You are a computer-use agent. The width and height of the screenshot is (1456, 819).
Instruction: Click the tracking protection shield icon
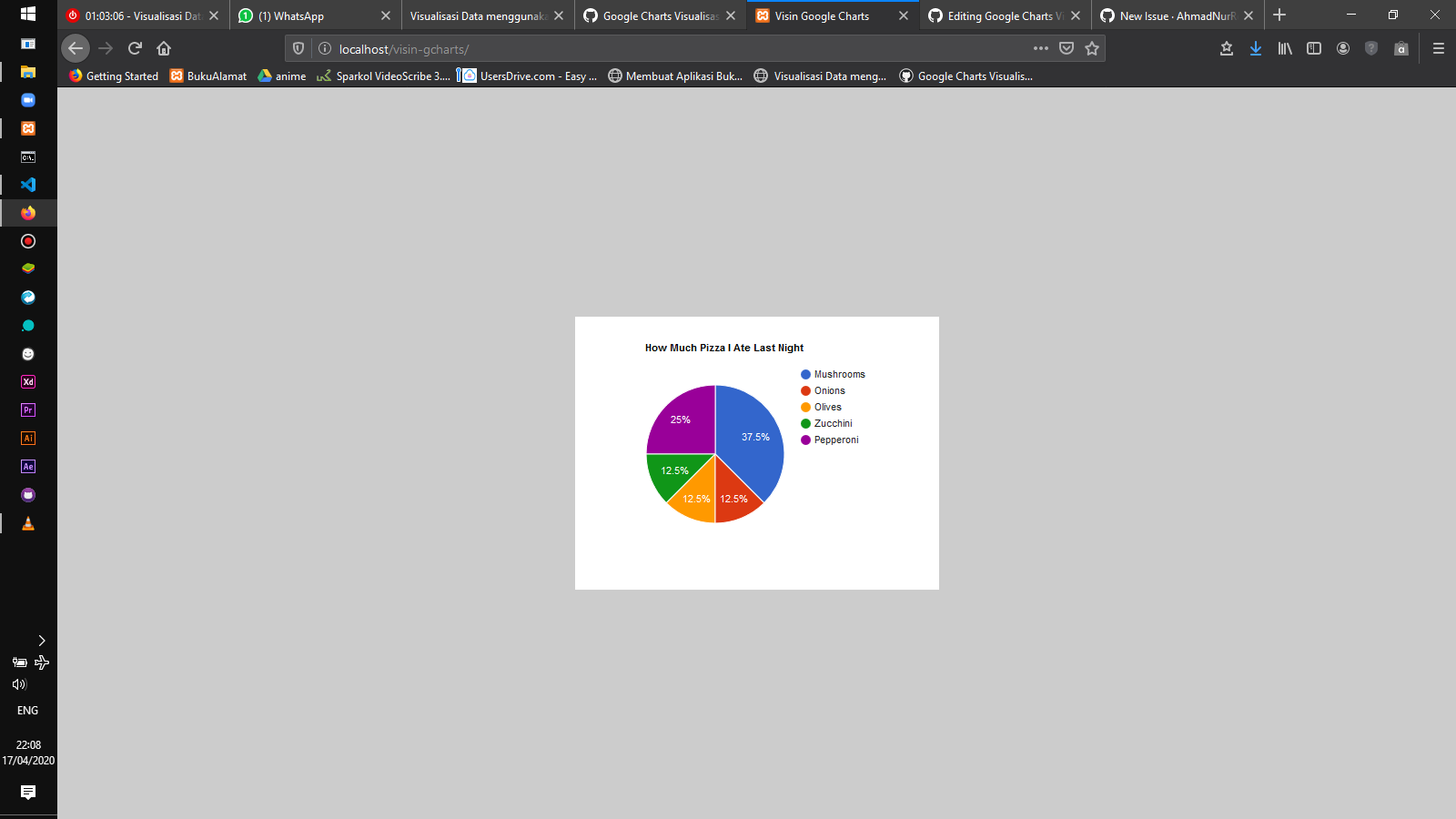tap(298, 48)
